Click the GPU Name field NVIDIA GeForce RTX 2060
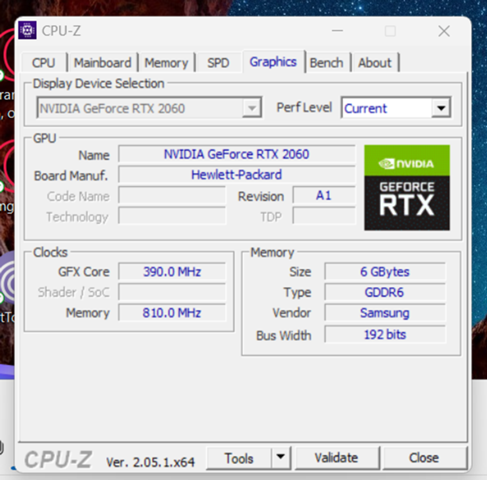The image size is (487, 480). (x=237, y=154)
